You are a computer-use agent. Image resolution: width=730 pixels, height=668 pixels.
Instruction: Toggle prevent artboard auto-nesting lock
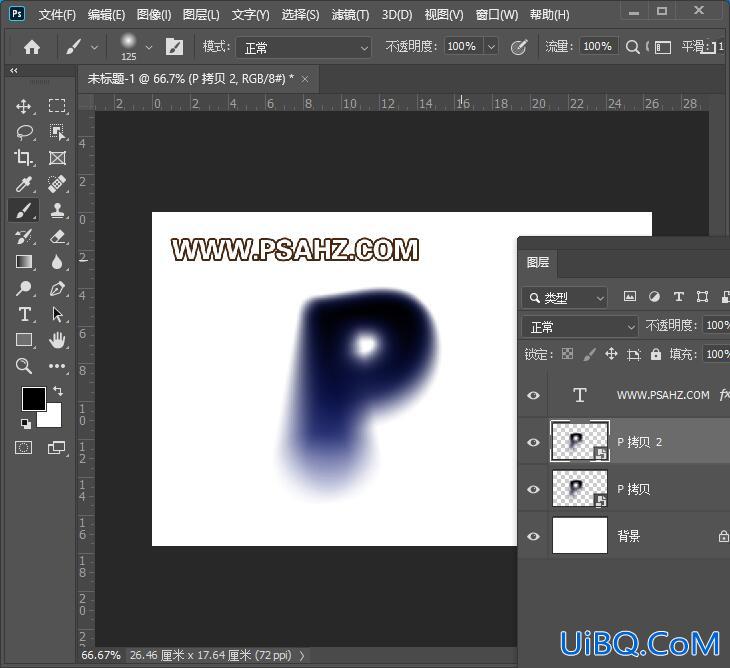(x=634, y=355)
